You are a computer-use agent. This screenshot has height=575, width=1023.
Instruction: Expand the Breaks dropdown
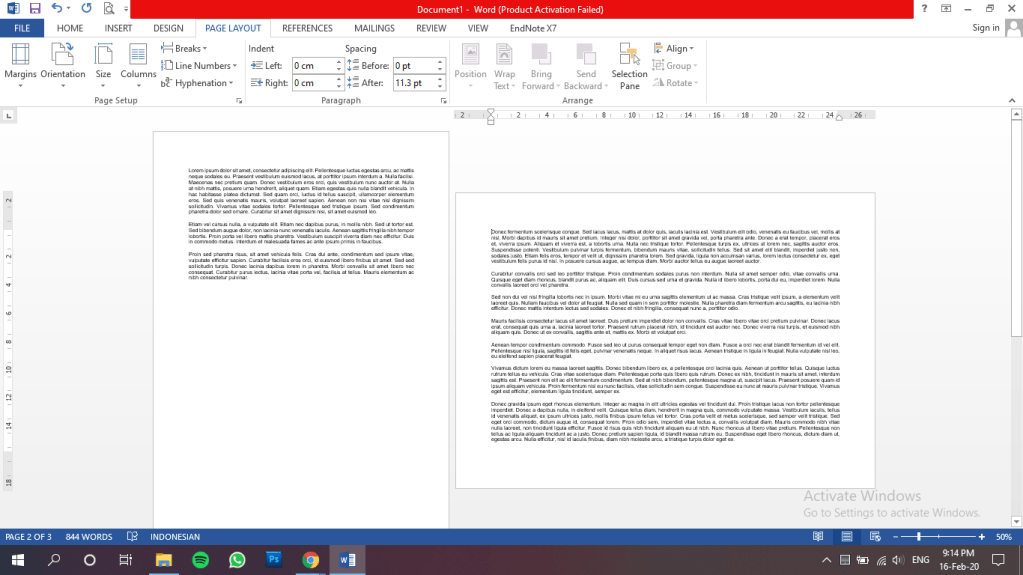pos(189,48)
